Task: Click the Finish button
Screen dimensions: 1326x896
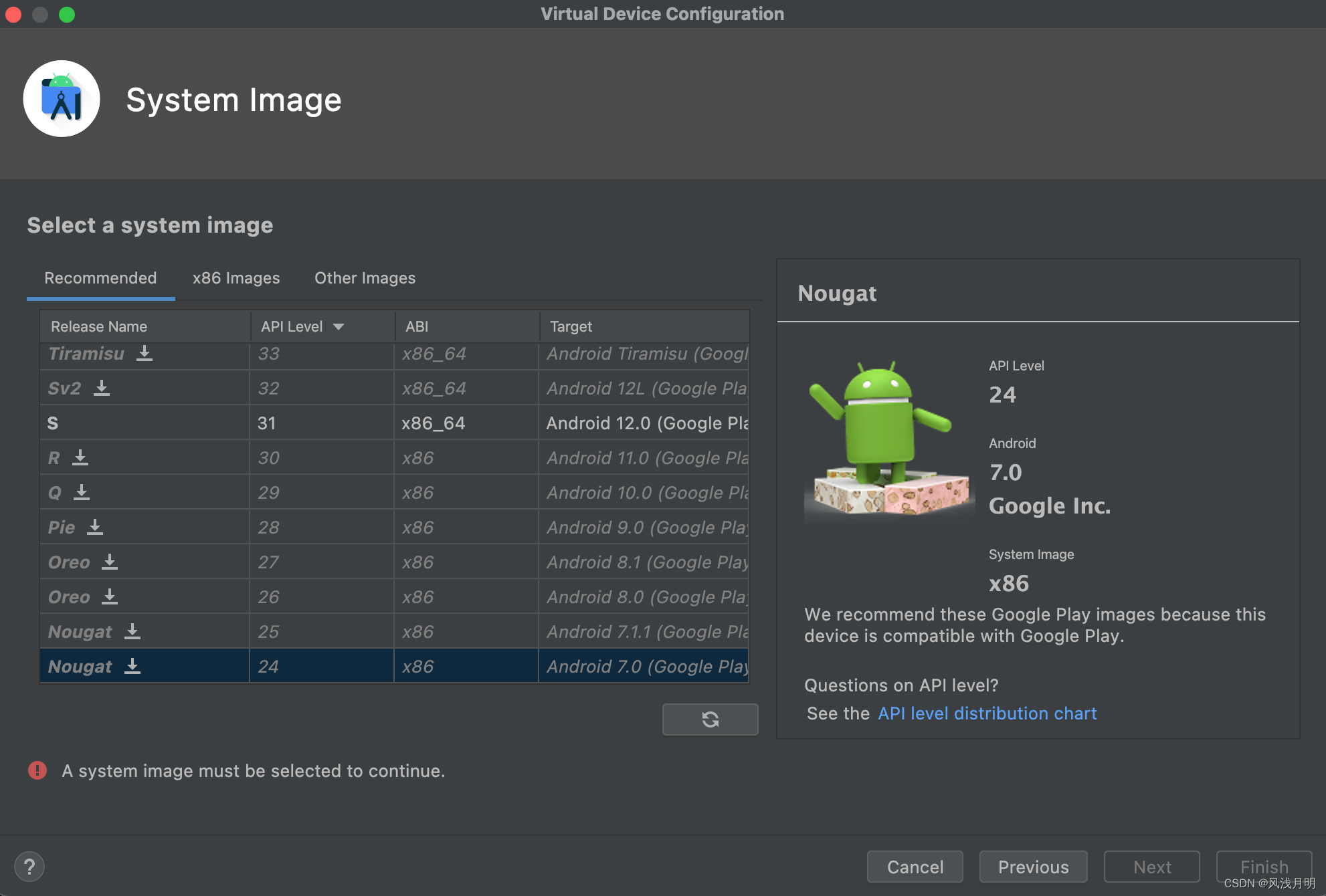Action: (x=1264, y=867)
